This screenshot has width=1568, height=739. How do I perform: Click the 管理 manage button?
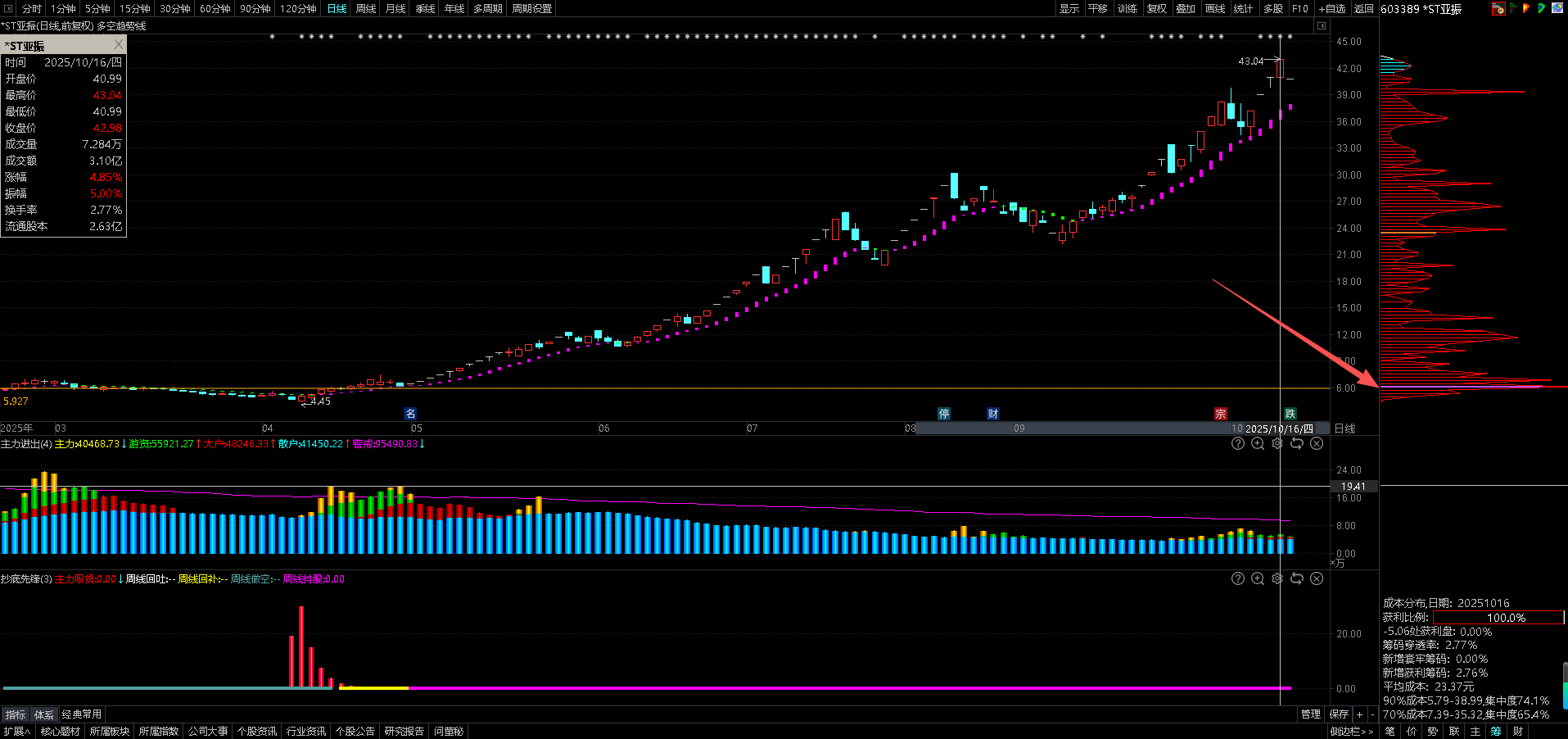pyautogui.click(x=1311, y=714)
